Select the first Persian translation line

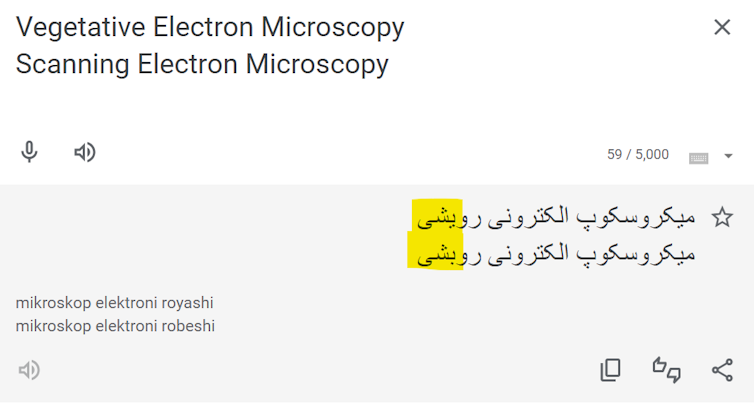pyautogui.click(x=553, y=216)
